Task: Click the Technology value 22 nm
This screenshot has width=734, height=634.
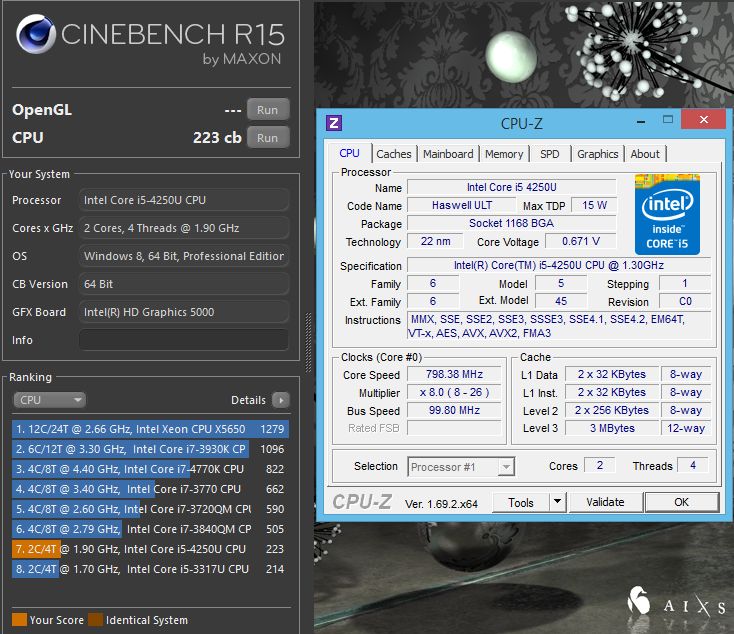Action: pyautogui.click(x=435, y=241)
